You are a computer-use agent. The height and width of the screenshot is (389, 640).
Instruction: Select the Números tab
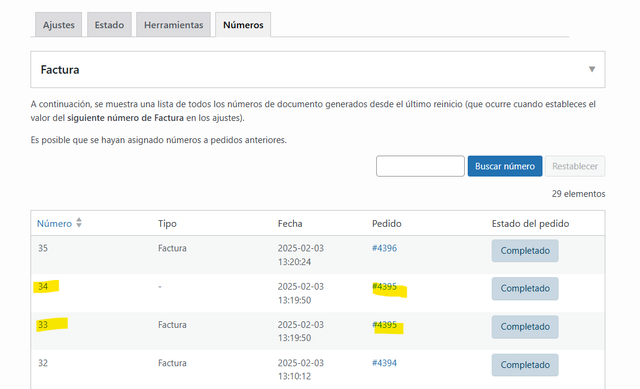point(243,24)
